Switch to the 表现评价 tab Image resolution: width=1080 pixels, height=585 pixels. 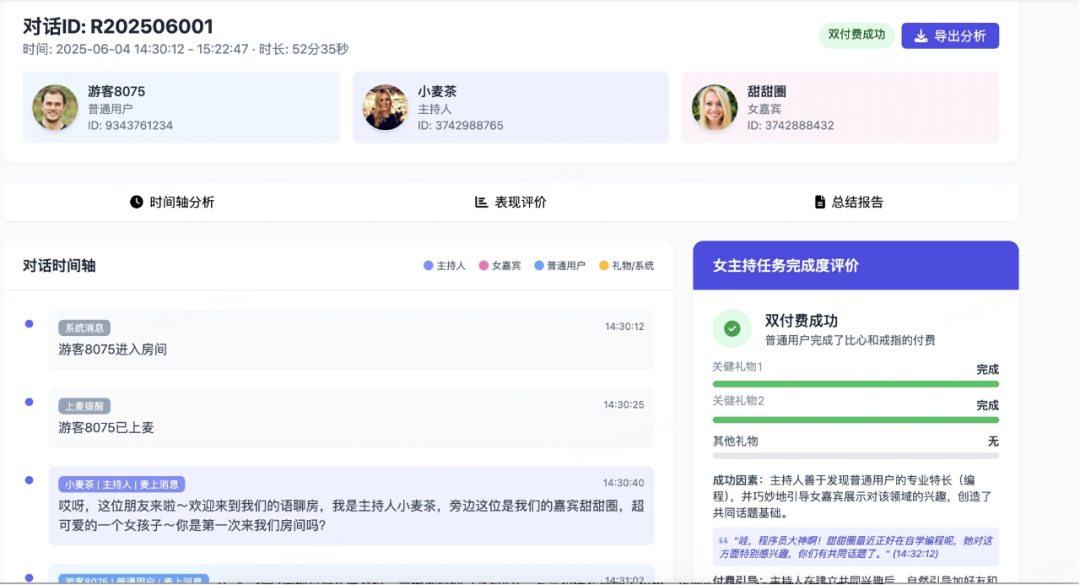(510, 202)
